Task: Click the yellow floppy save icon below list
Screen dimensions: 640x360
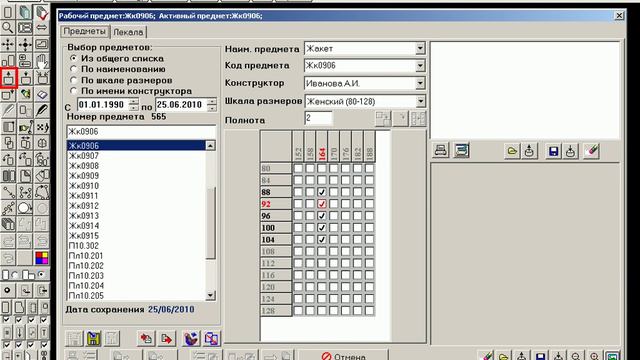Action: coord(93,338)
